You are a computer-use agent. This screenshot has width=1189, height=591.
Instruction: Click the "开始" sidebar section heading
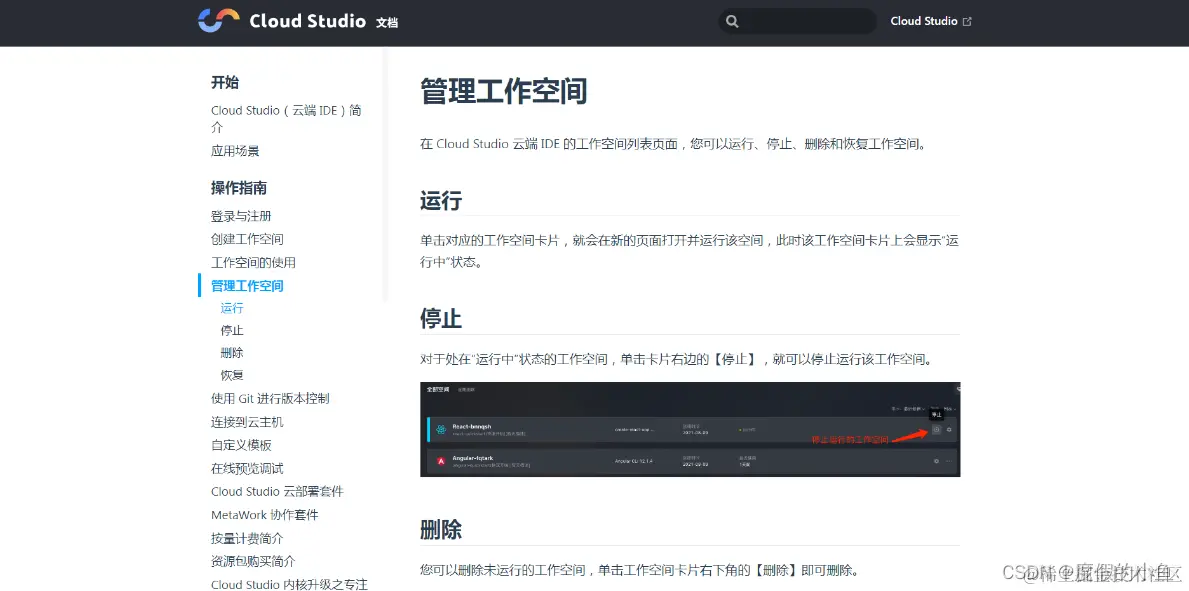pyautogui.click(x=224, y=83)
